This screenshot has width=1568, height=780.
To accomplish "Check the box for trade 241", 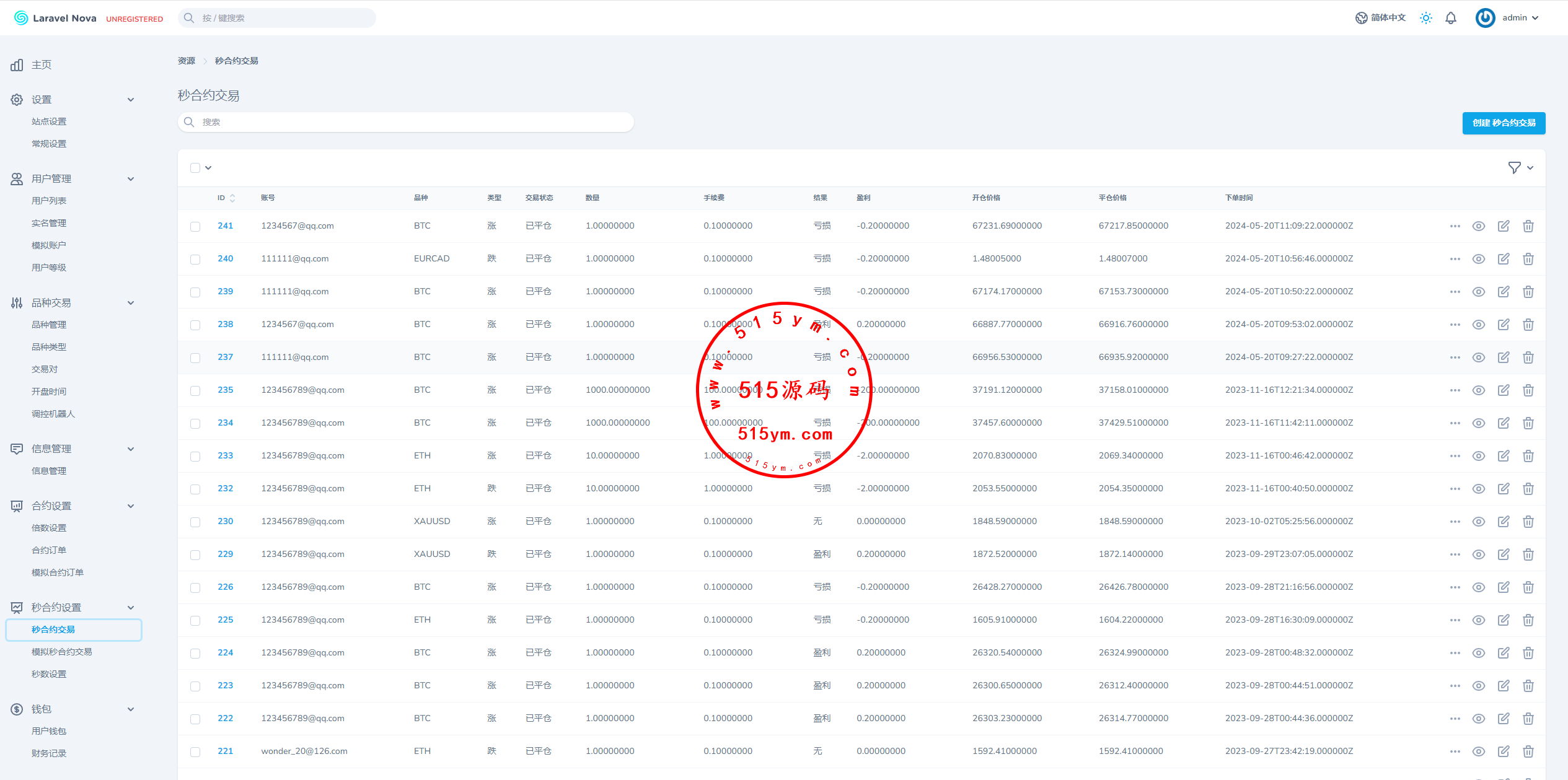I will point(195,226).
